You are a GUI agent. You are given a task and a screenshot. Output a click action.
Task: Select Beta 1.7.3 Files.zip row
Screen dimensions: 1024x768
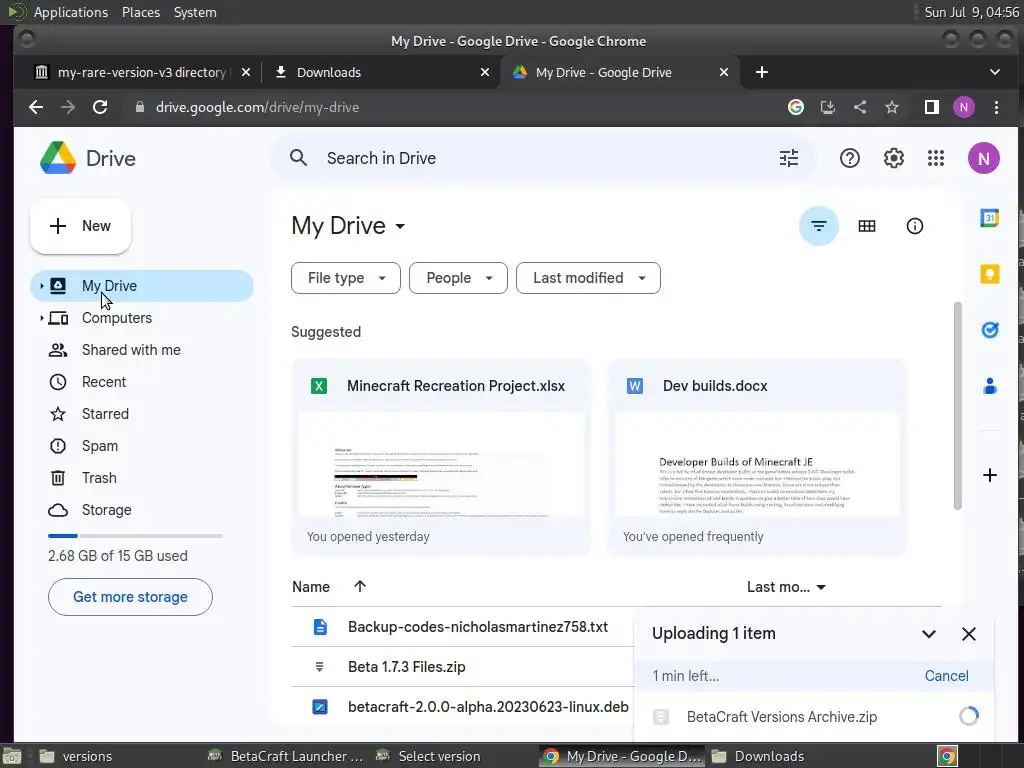(462, 667)
